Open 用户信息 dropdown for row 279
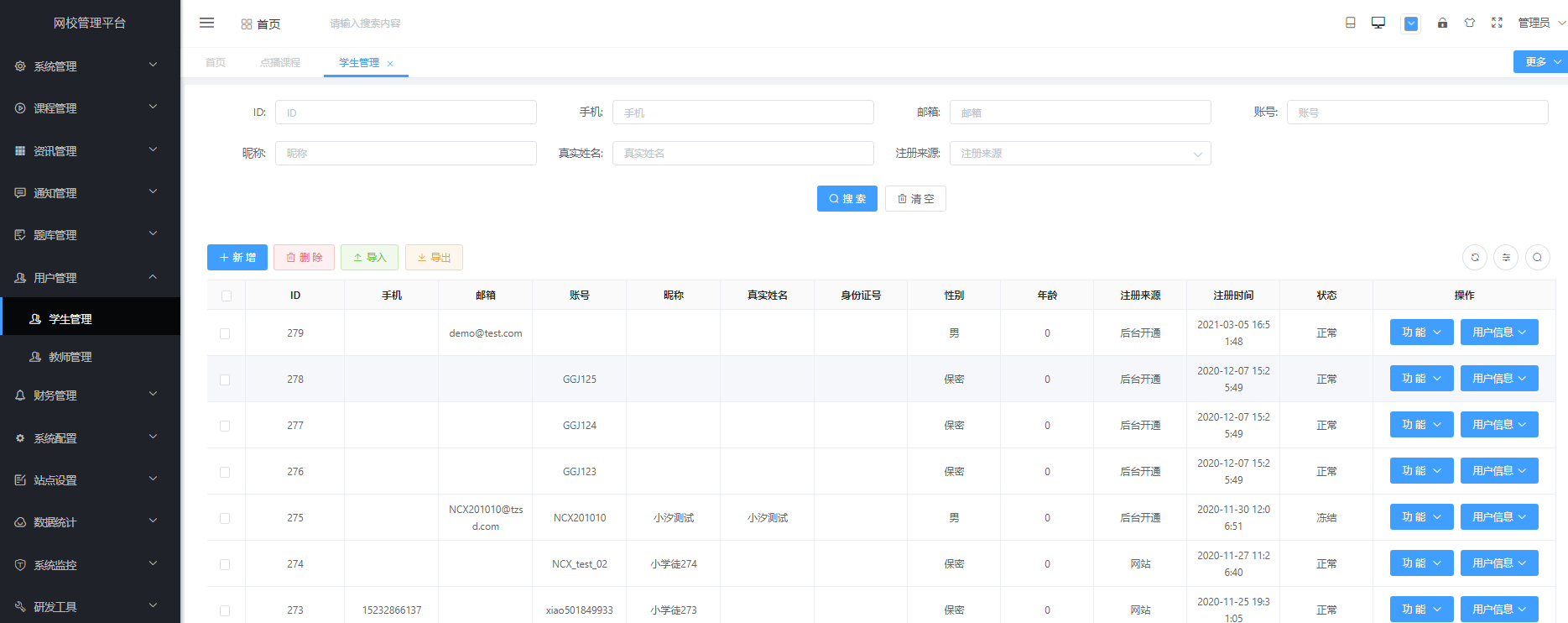1568x623 pixels. (1499, 332)
